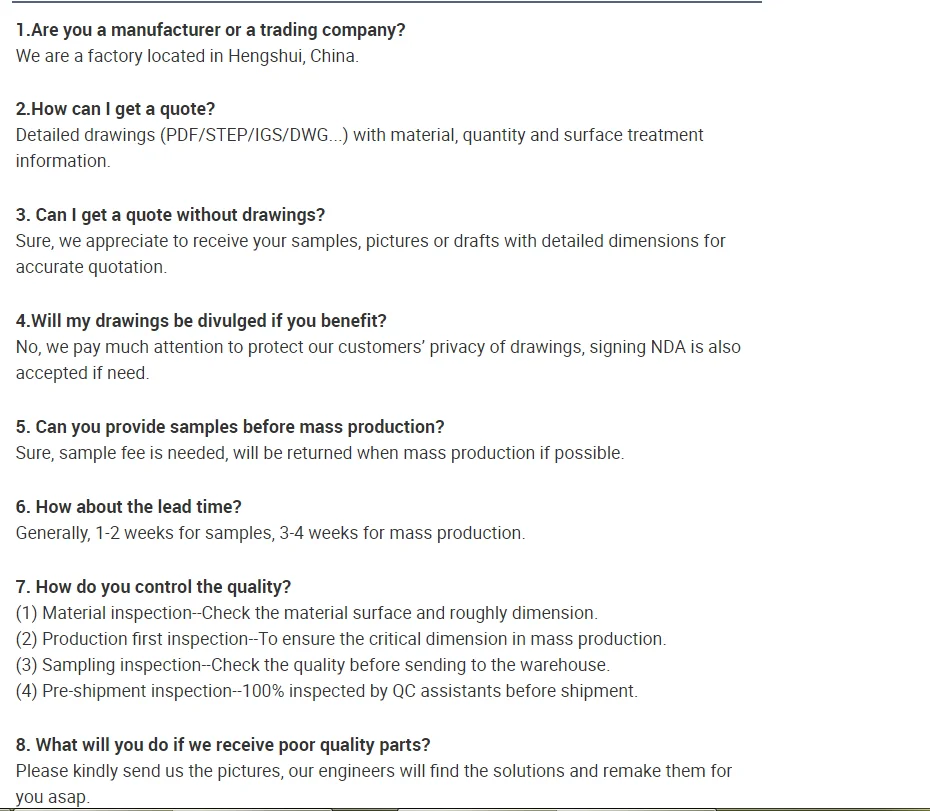Click the answer stating 1-2 weeks for samples
Viewport: 930px width, 811px height.
tap(270, 533)
